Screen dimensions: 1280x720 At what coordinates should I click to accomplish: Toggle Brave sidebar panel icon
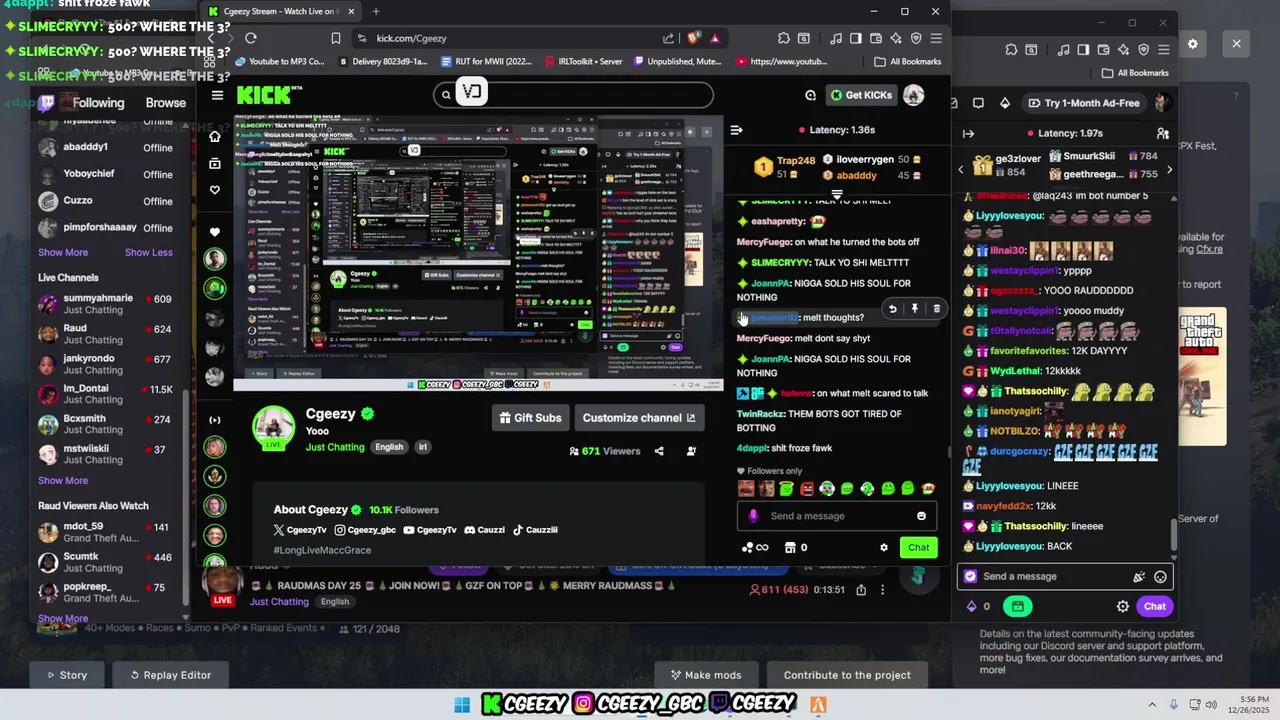856,38
